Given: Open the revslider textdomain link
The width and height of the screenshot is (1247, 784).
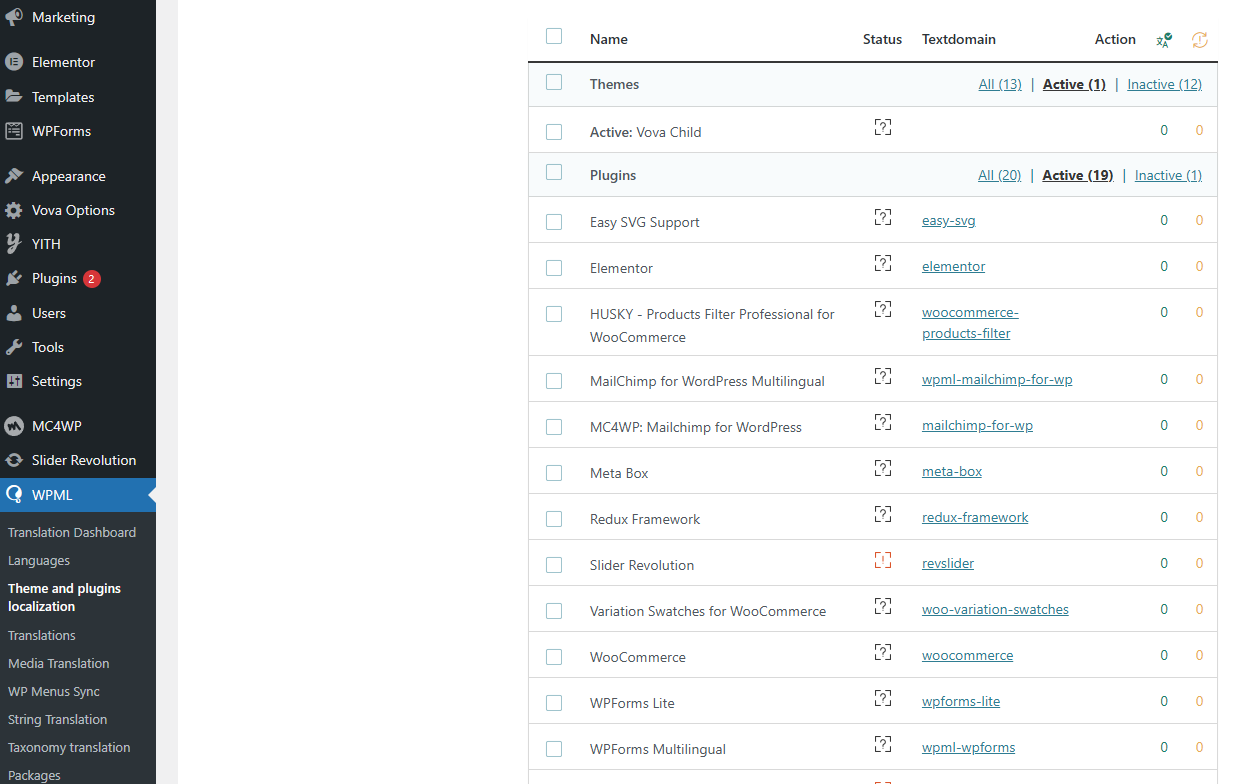Looking at the screenshot, I should coord(947,563).
